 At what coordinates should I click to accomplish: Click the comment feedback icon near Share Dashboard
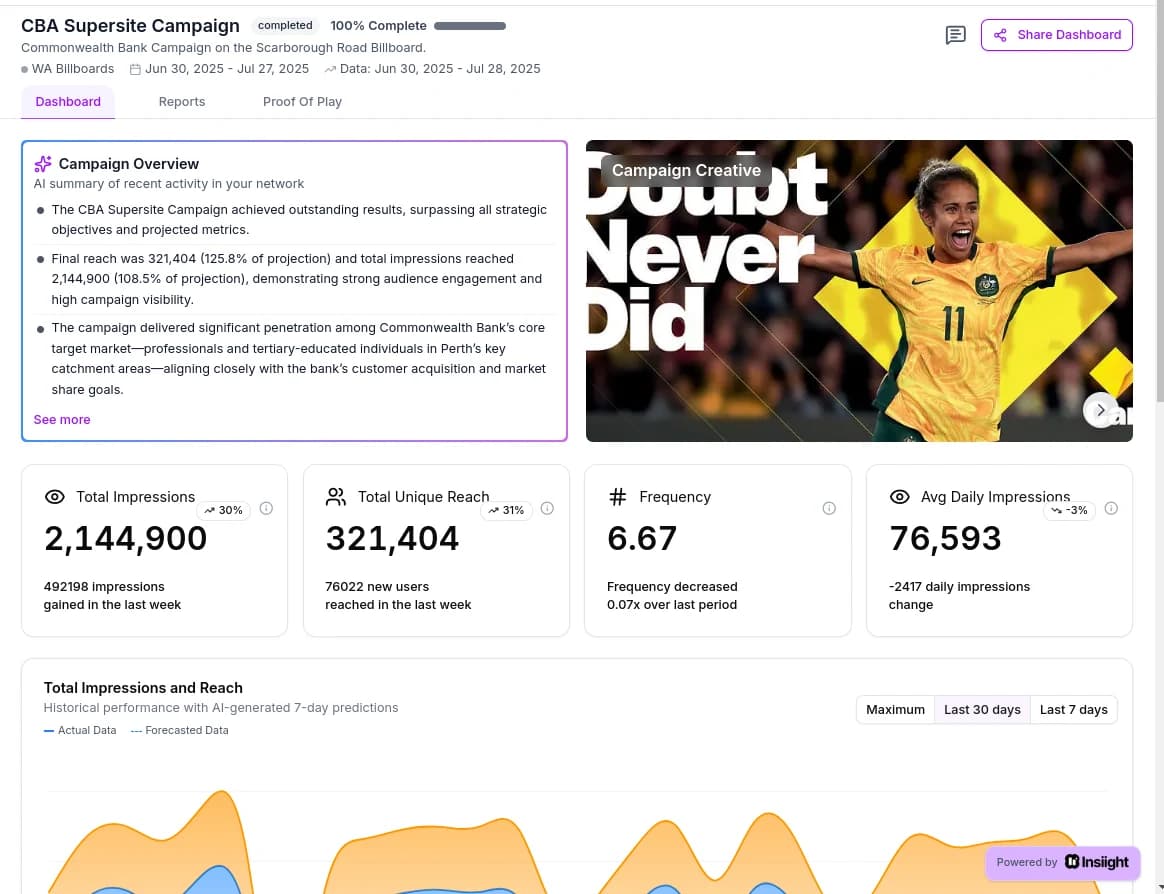click(x=955, y=34)
